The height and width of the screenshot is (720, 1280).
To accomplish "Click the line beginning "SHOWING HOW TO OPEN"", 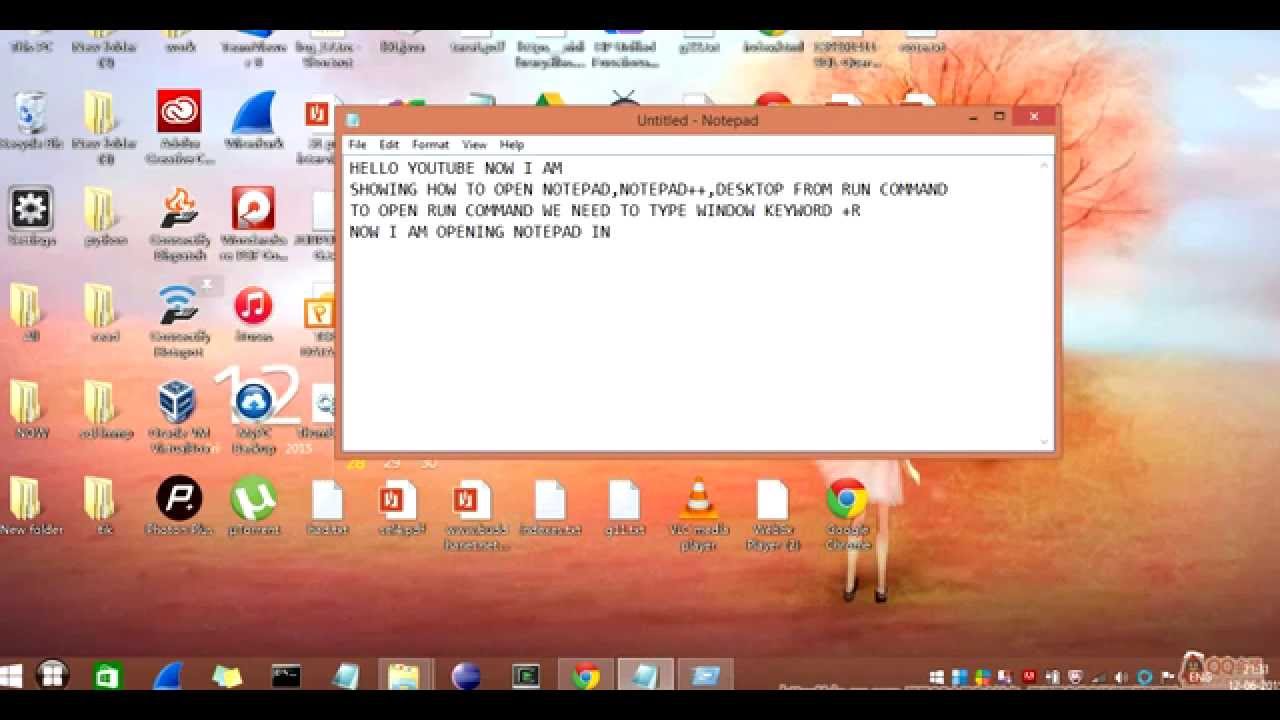I will coord(648,189).
